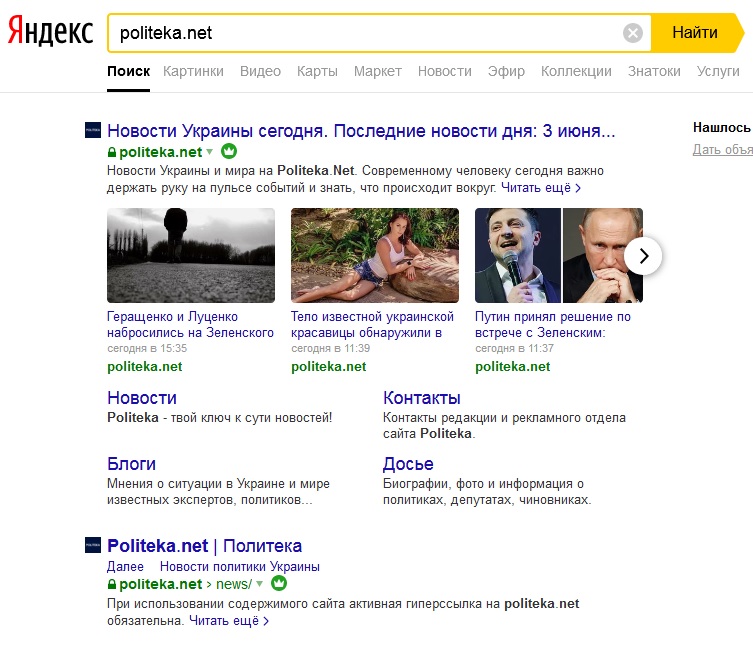Expand dropdown arrow next to first politeka.net URL

[x=209, y=152]
